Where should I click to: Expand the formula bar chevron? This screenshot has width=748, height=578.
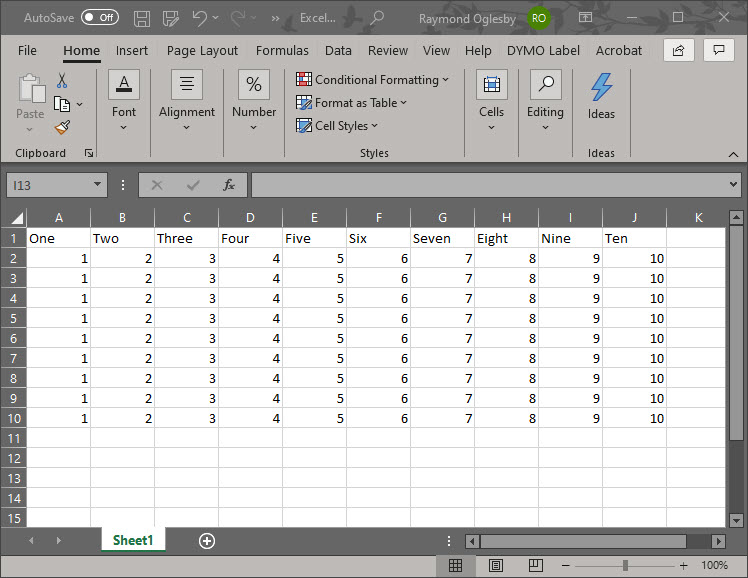733,185
